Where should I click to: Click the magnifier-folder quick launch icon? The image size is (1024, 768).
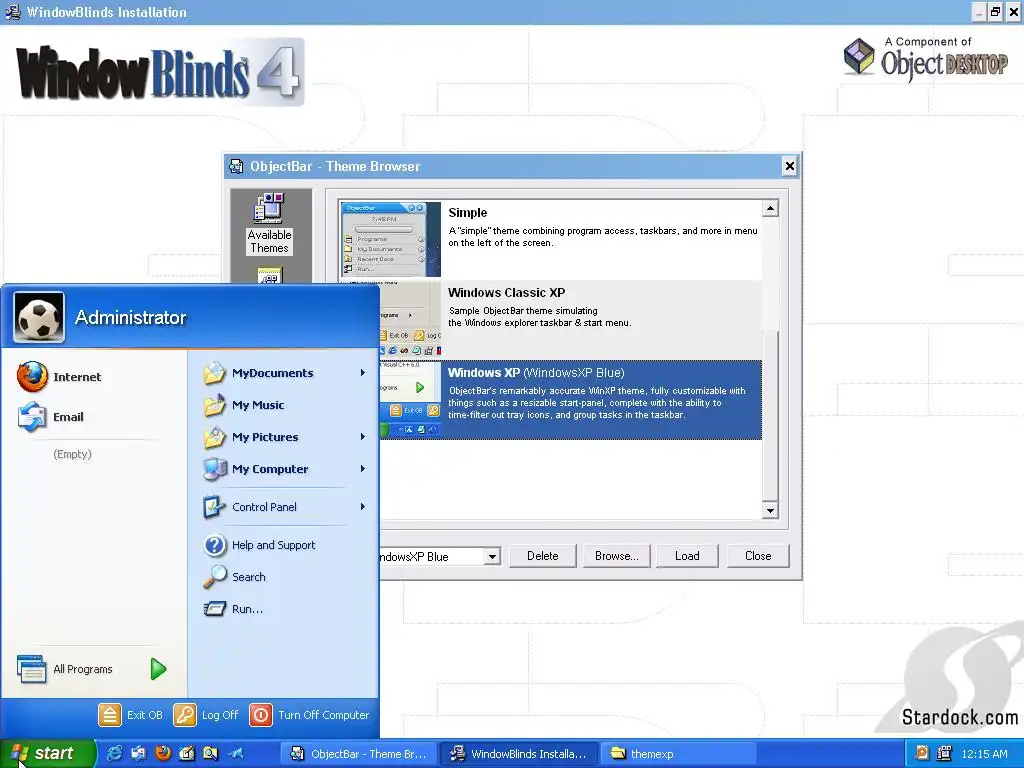pos(210,754)
